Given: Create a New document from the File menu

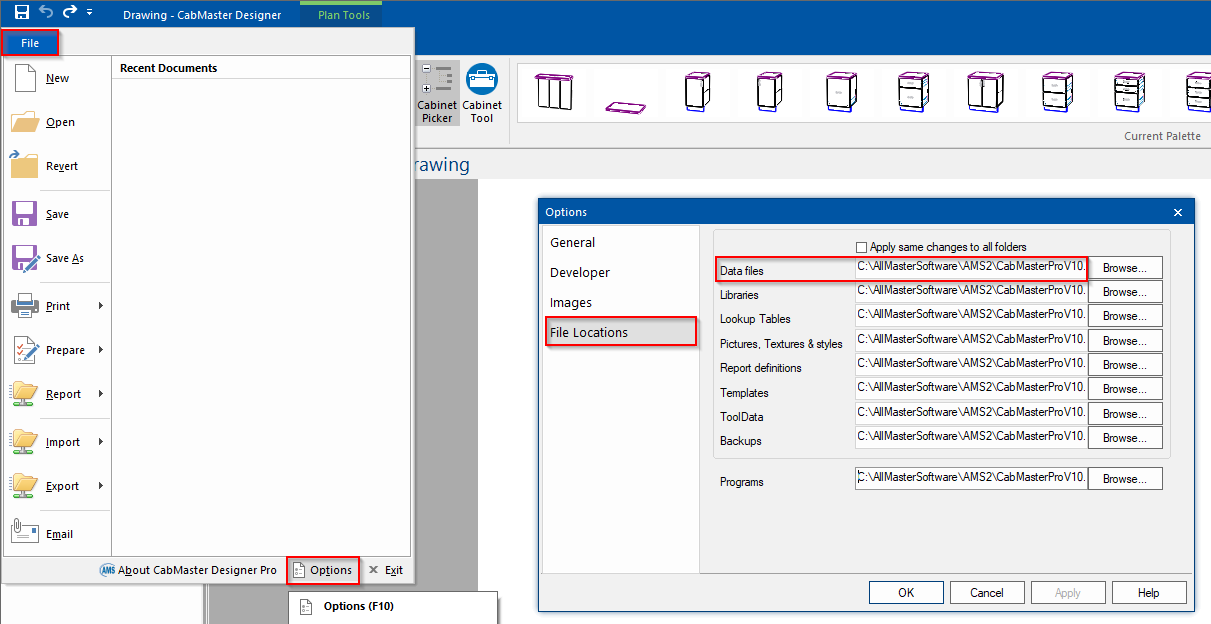Looking at the screenshot, I should tap(57, 78).
